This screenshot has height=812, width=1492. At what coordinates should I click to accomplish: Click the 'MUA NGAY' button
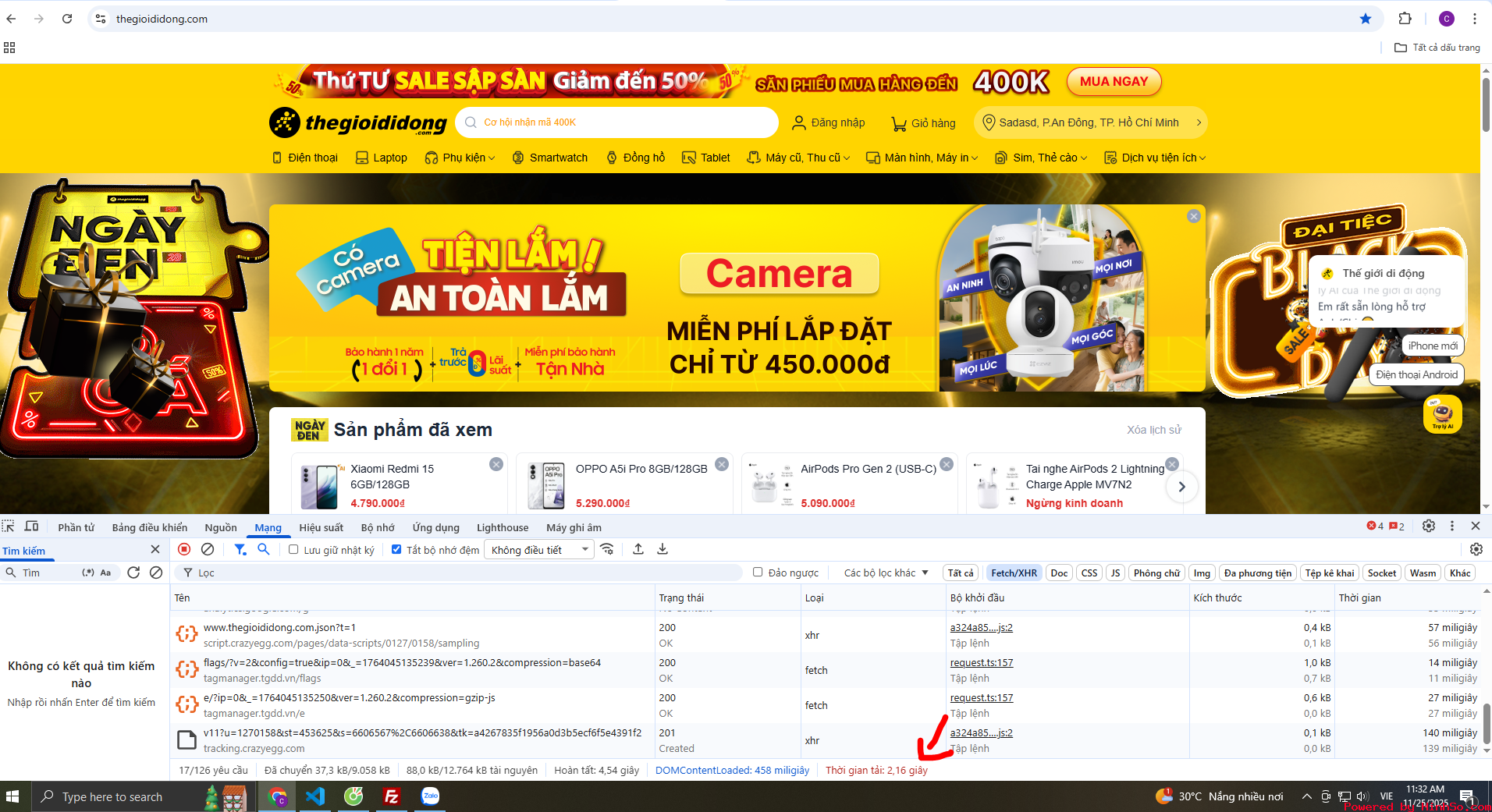click(x=1114, y=82)
